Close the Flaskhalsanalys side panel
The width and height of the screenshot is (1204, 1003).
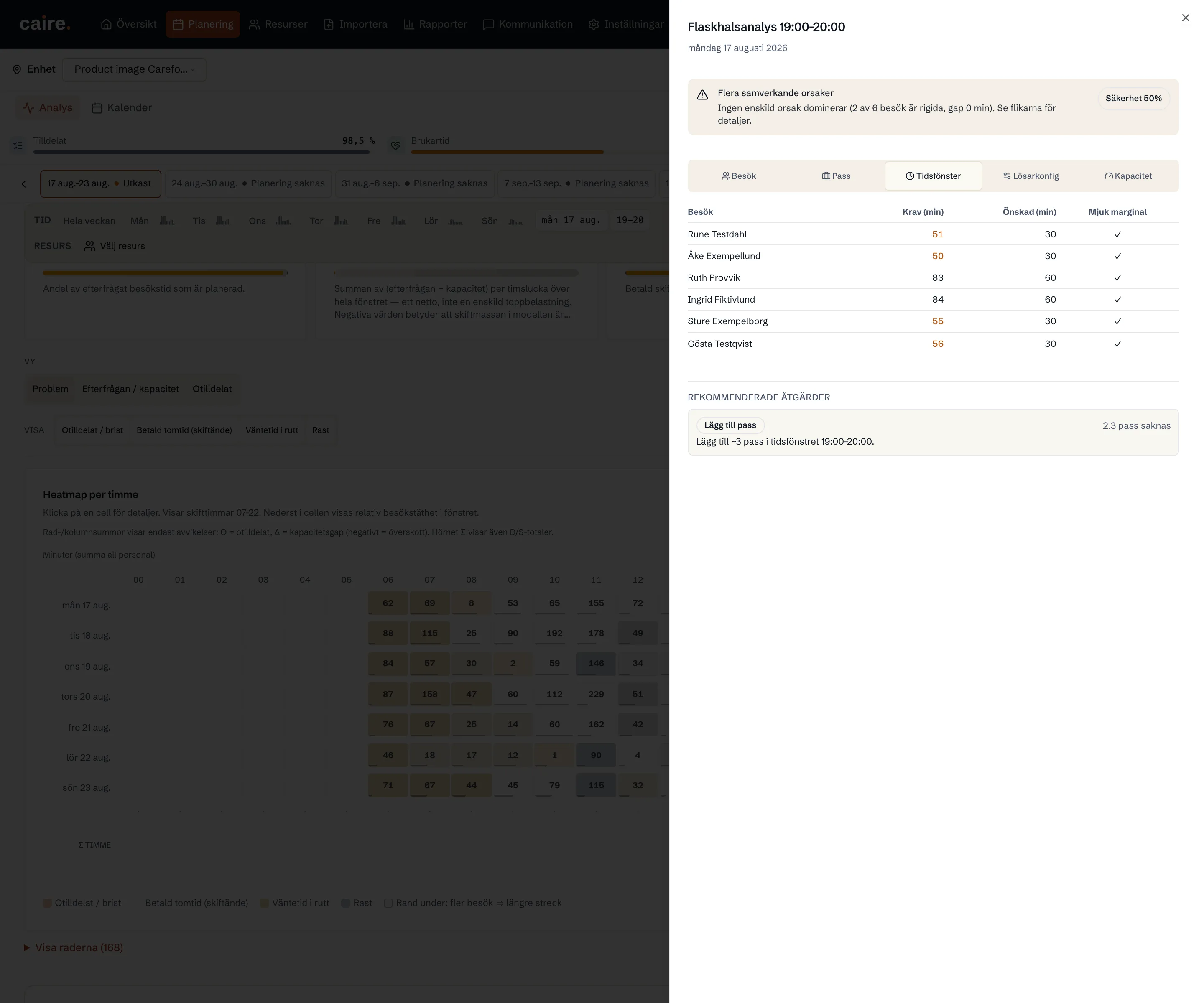click(x=1185, y=18)
